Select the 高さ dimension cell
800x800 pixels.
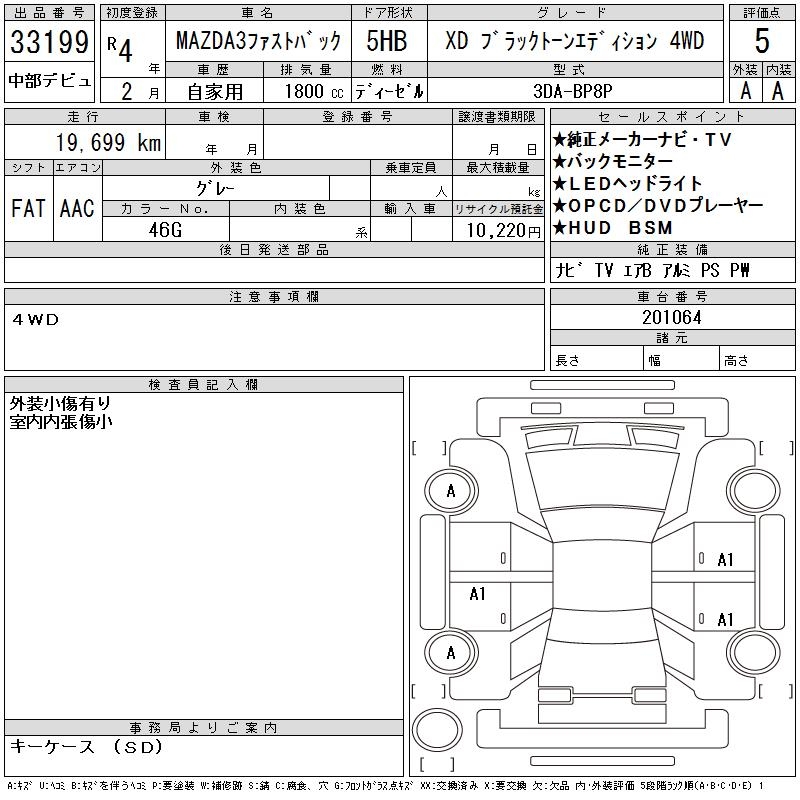click(x=758, y=358)
